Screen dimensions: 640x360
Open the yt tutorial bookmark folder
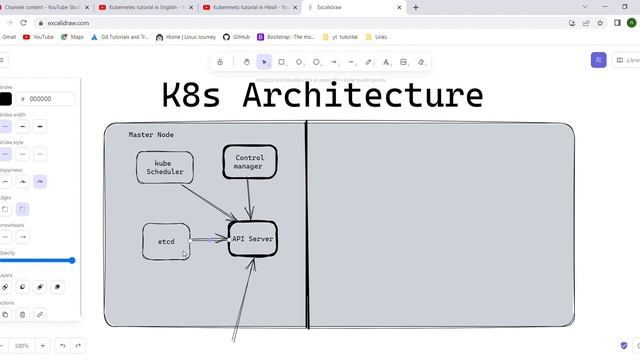pyautogui.click(x=340, y=37)
